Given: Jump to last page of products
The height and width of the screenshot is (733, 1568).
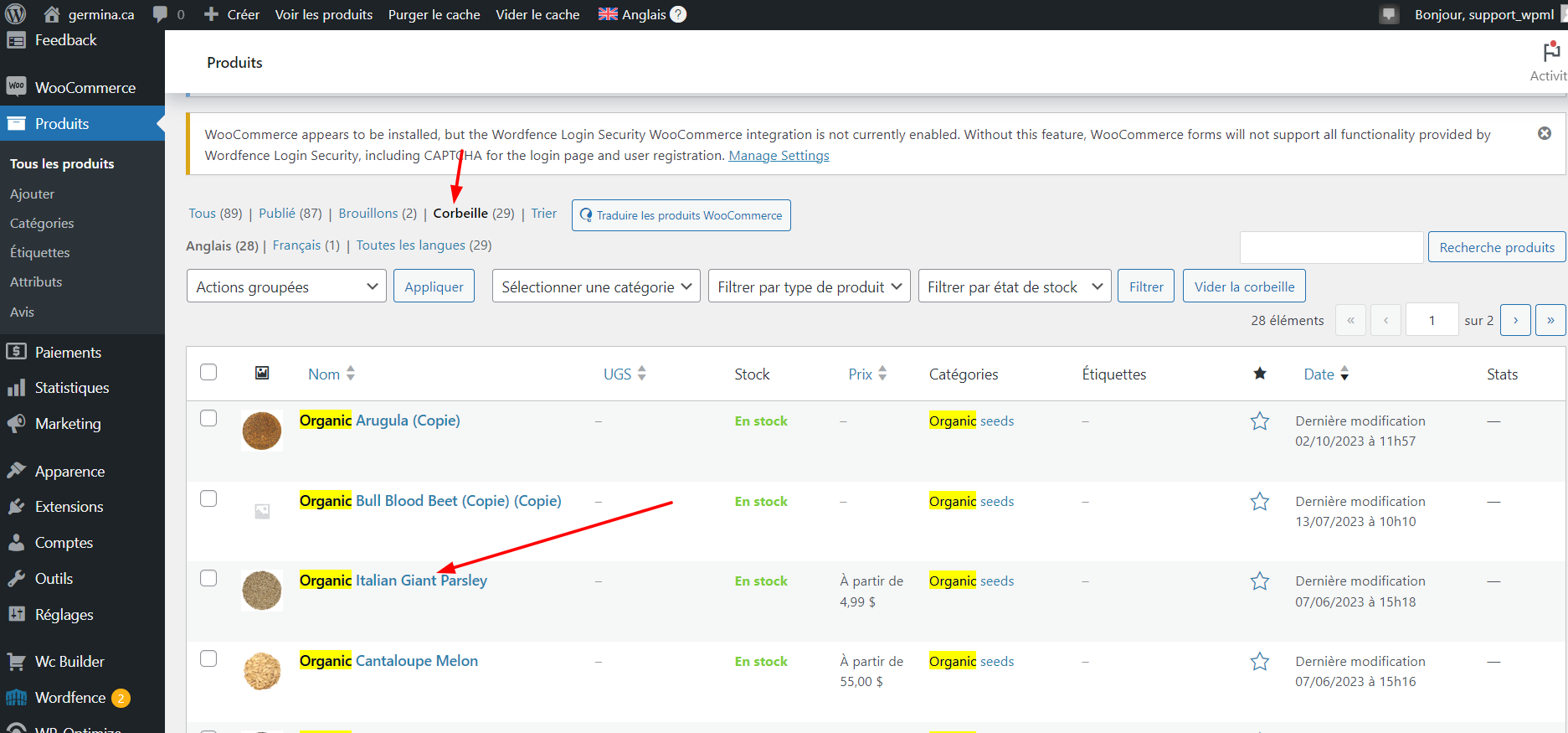Looking at the screenshot, I should coord(1550,320).
